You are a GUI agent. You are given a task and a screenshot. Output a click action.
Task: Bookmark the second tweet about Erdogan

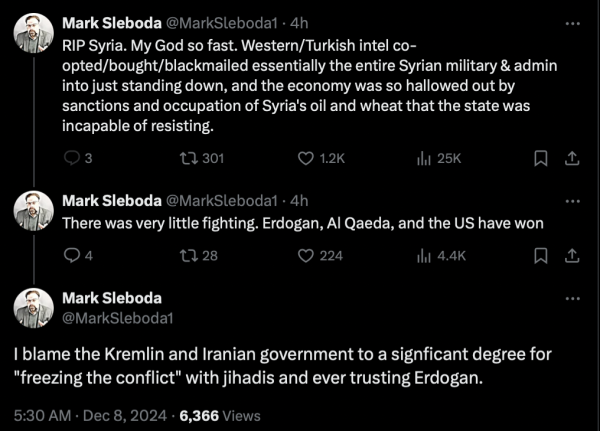pyautogui.click(x=541, y=255)
